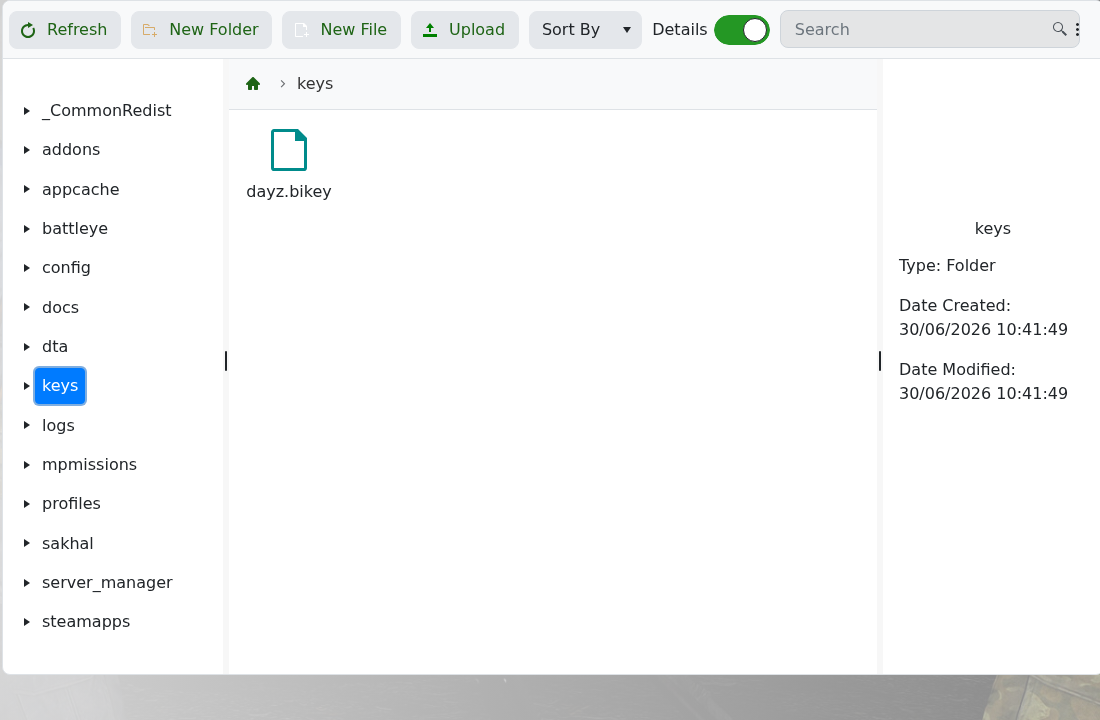Expand the sakhal folder arrow
Screen dimensions: 1100x720
pyautogui.click(x=27, y=543)
